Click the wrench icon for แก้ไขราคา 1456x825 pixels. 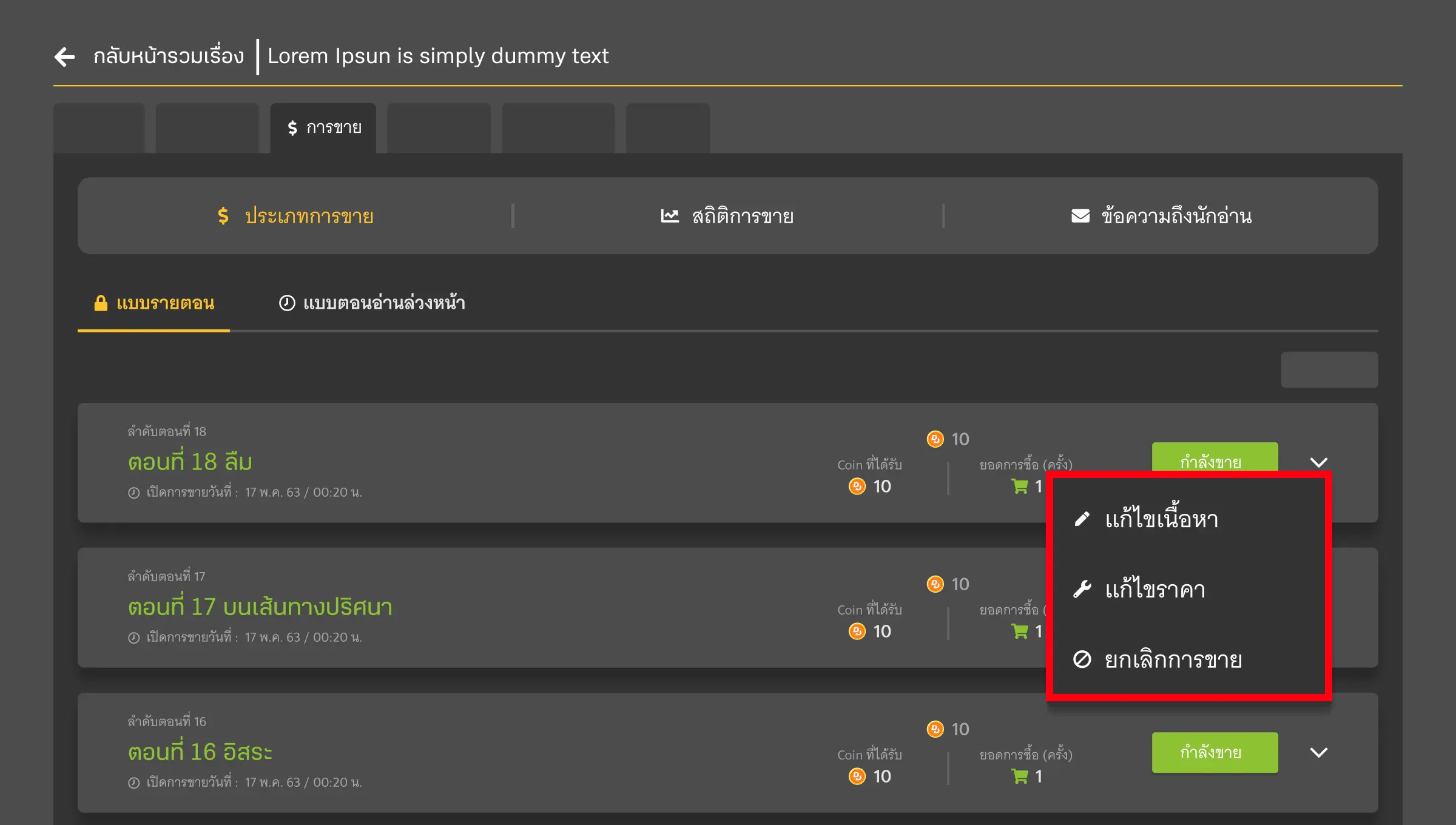click(1082, 589)
